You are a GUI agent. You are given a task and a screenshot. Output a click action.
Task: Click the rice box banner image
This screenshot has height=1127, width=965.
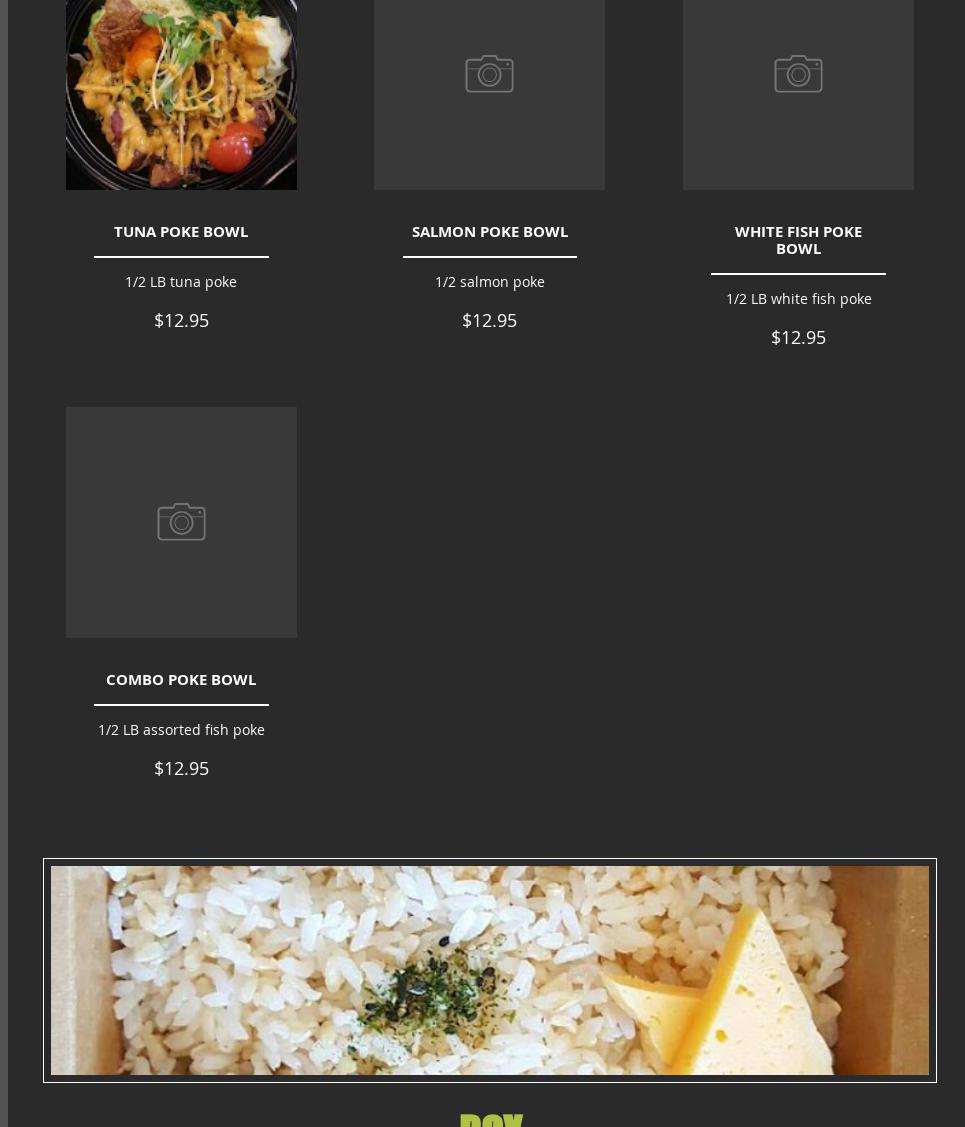(x=489, y=970)
